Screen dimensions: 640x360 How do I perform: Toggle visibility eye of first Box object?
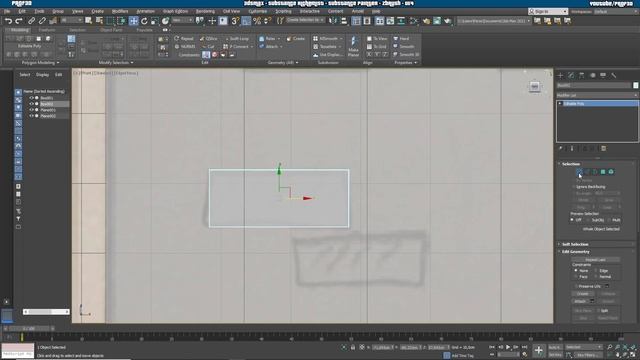(31, 98)
